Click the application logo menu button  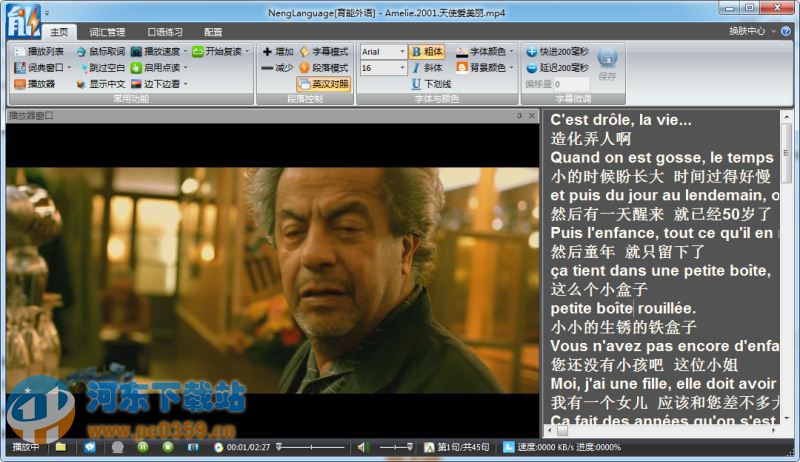tap(23, 21)
